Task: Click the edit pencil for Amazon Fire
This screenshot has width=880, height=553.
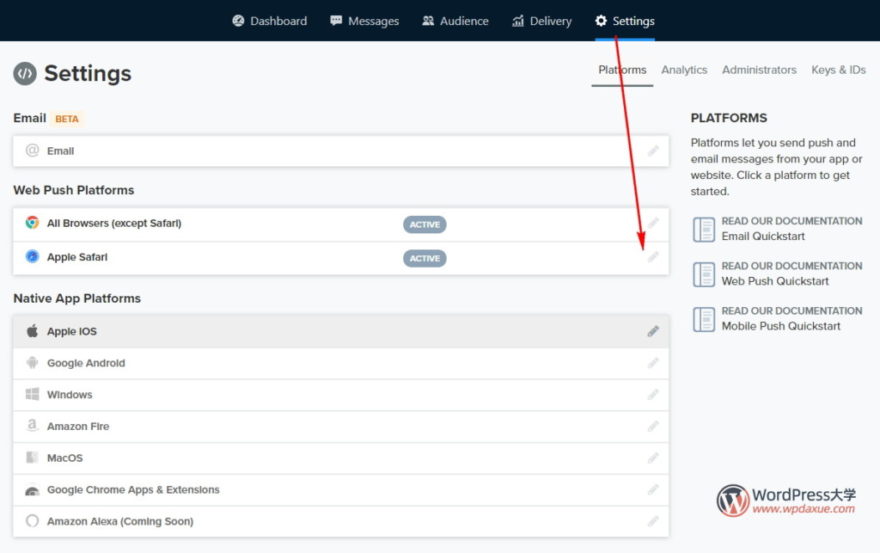Action: click(x=653, y=426)
